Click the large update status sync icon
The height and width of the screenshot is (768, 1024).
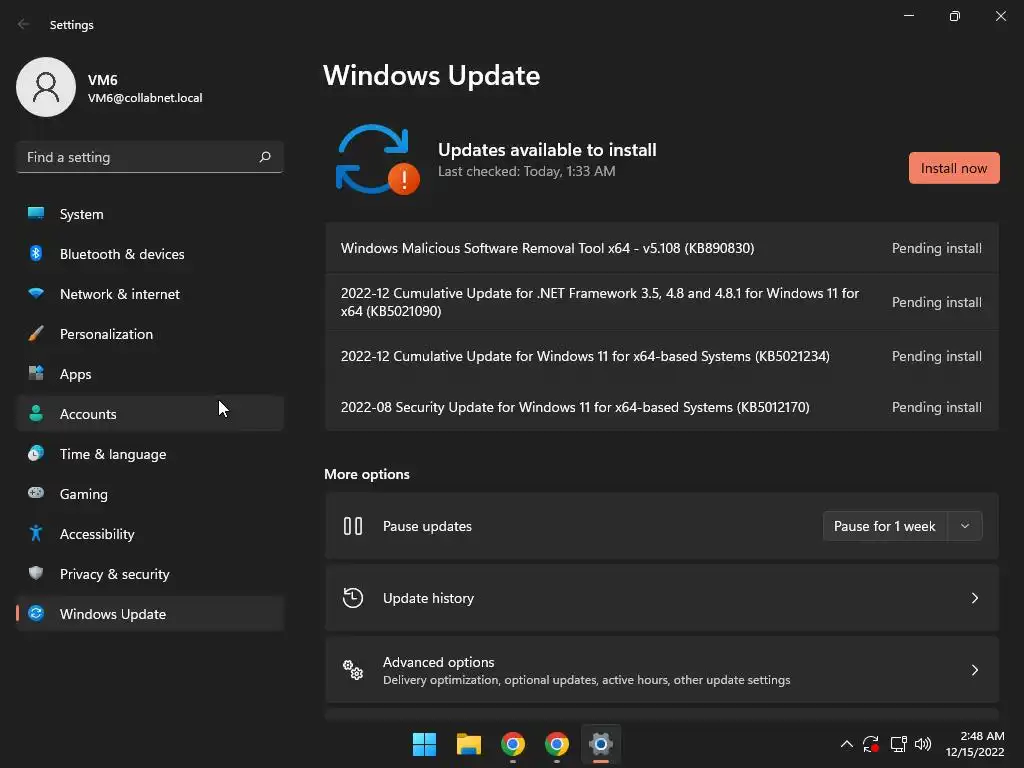tap(377, 159)
